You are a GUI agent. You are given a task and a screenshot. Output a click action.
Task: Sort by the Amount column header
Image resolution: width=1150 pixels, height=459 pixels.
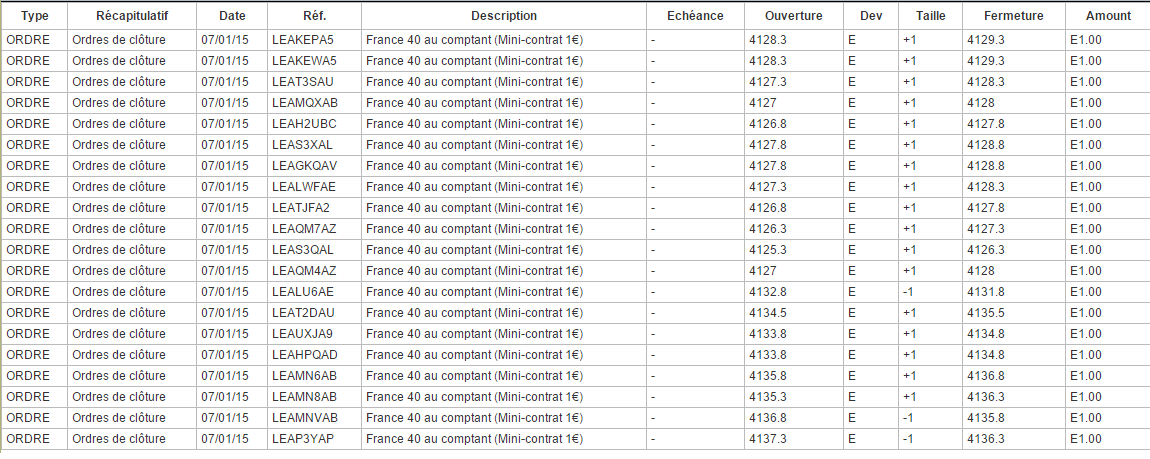1108,16
